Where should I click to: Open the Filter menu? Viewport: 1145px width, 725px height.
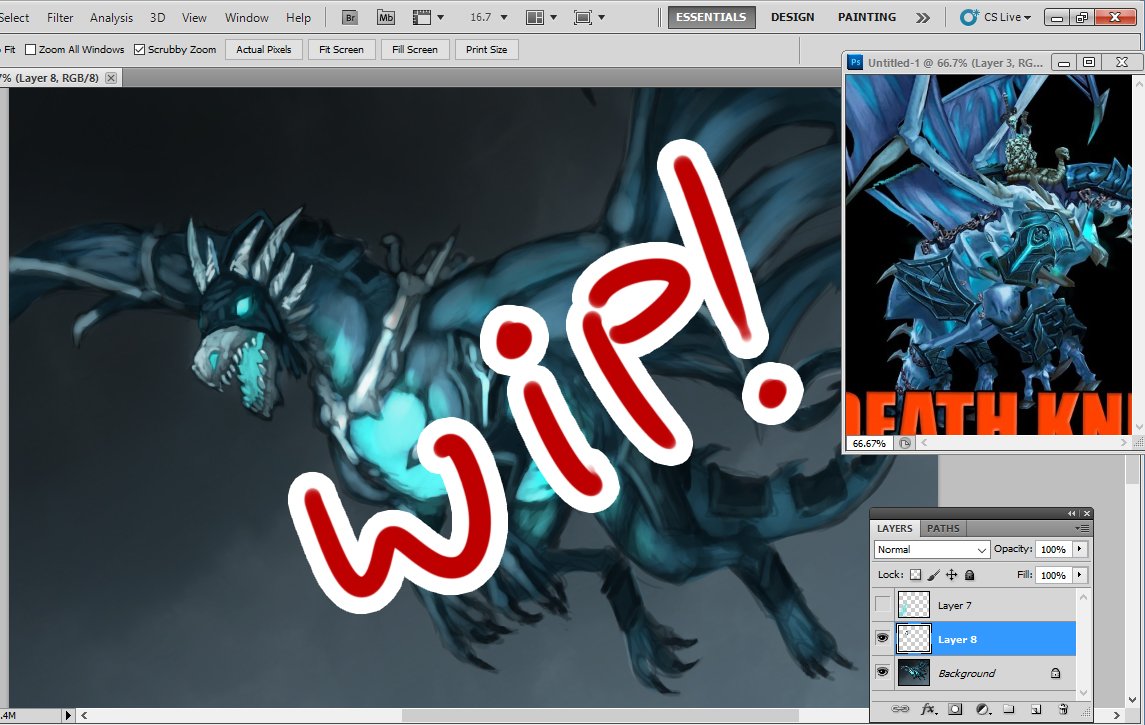60,18
